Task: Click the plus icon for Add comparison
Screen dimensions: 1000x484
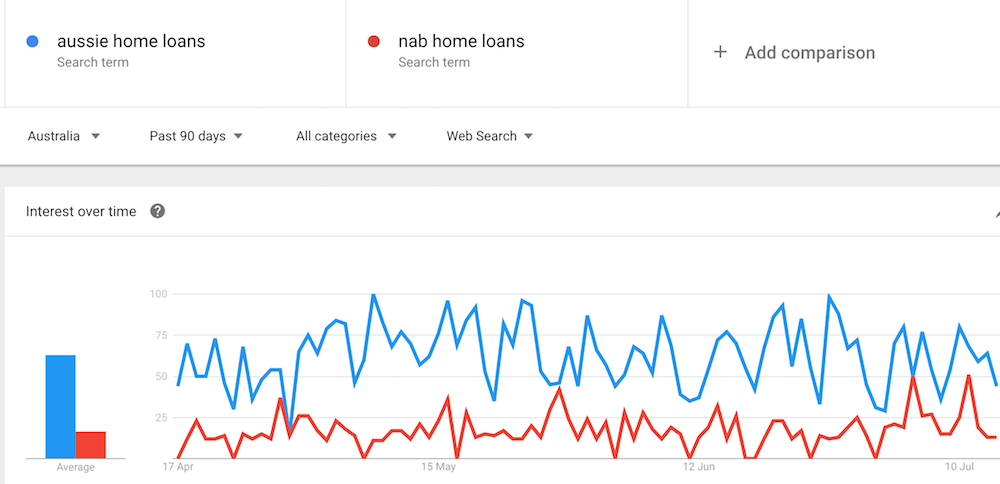Action: point(720,52)
